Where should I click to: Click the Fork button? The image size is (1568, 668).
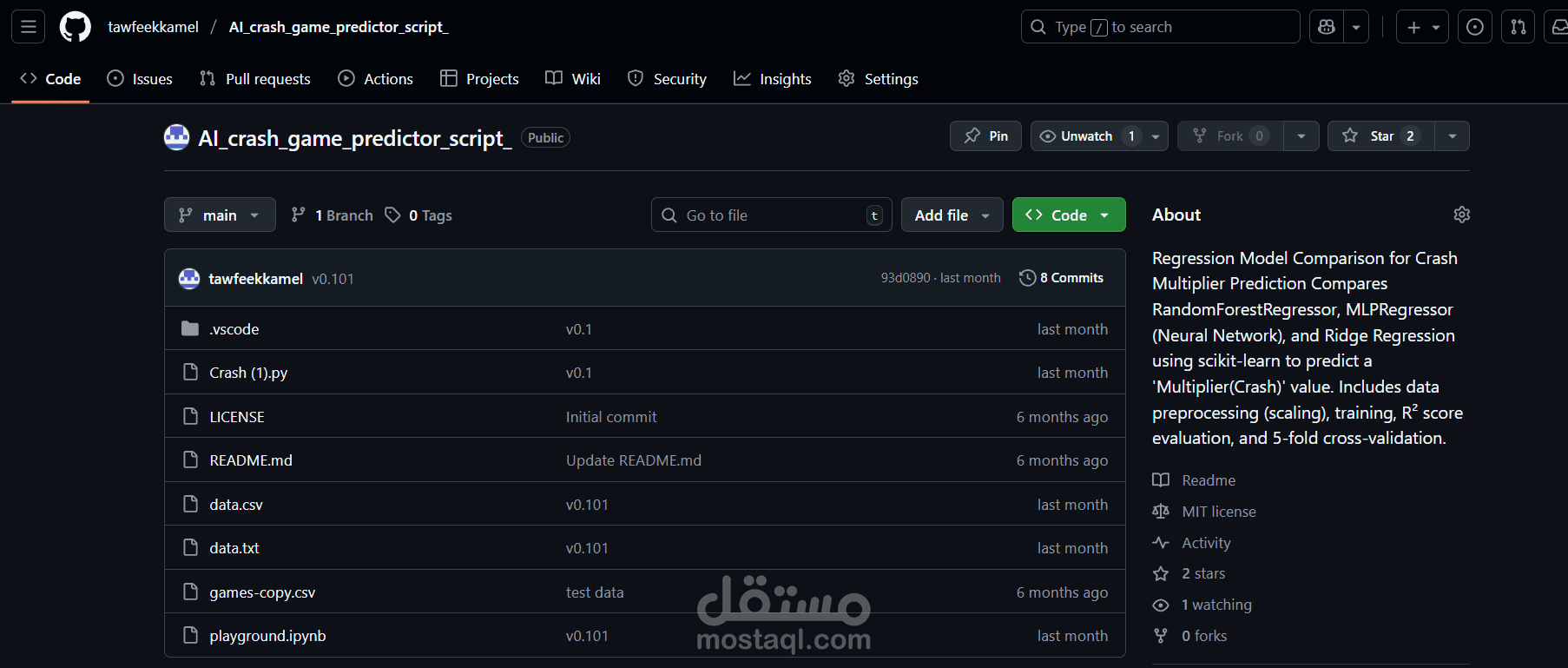pos(1230,136)
